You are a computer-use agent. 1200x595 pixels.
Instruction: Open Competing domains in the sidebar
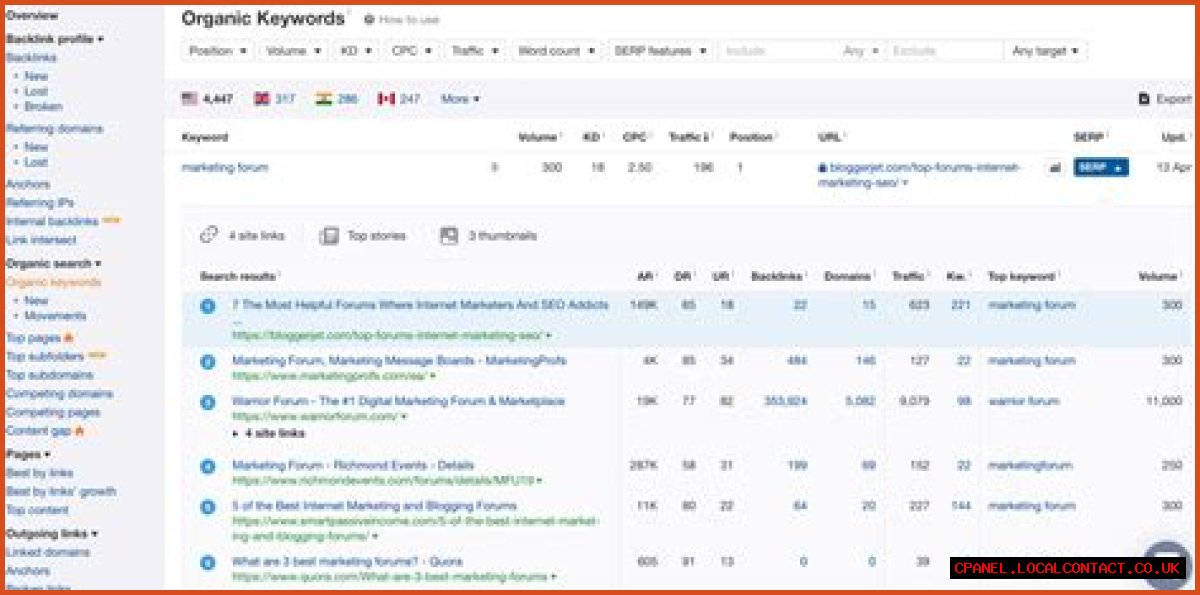pyautogui.click(x=59, y=394)
